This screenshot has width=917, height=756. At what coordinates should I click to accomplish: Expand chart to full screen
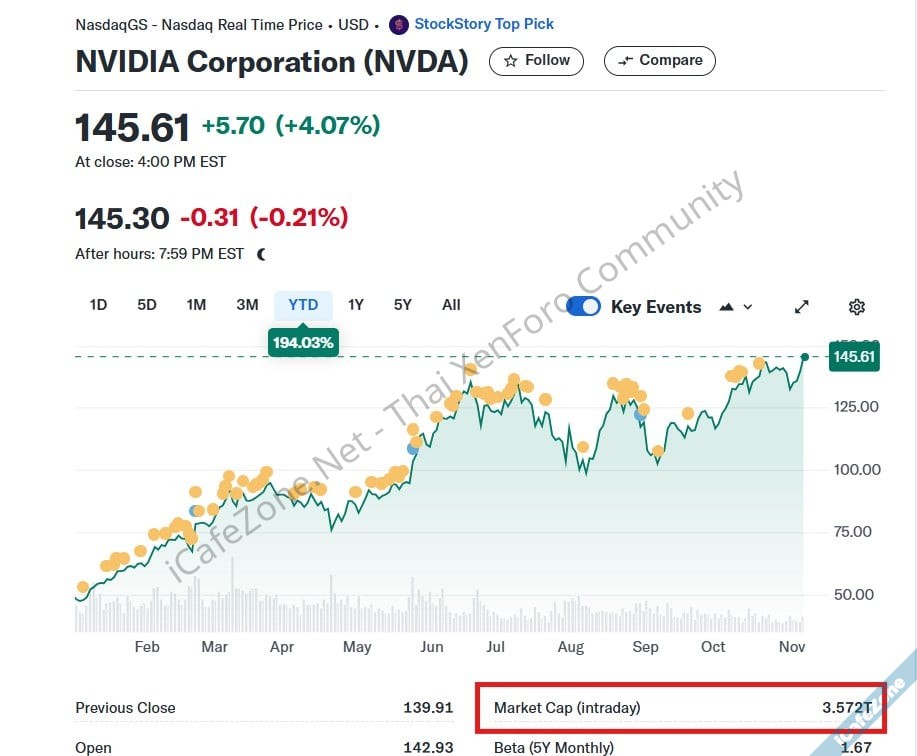[x=801, y=307]
